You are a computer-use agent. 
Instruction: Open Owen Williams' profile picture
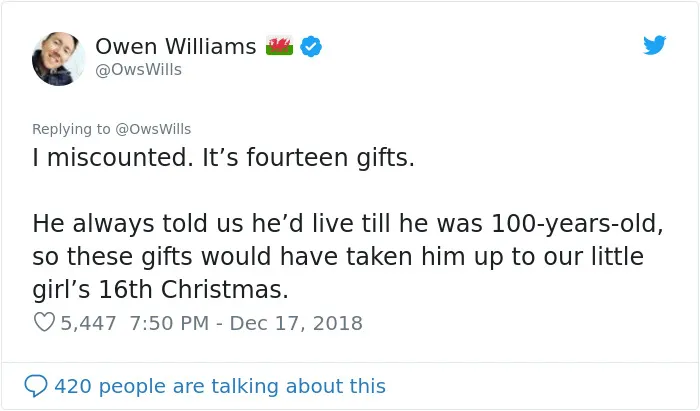[x=58, y=58]
